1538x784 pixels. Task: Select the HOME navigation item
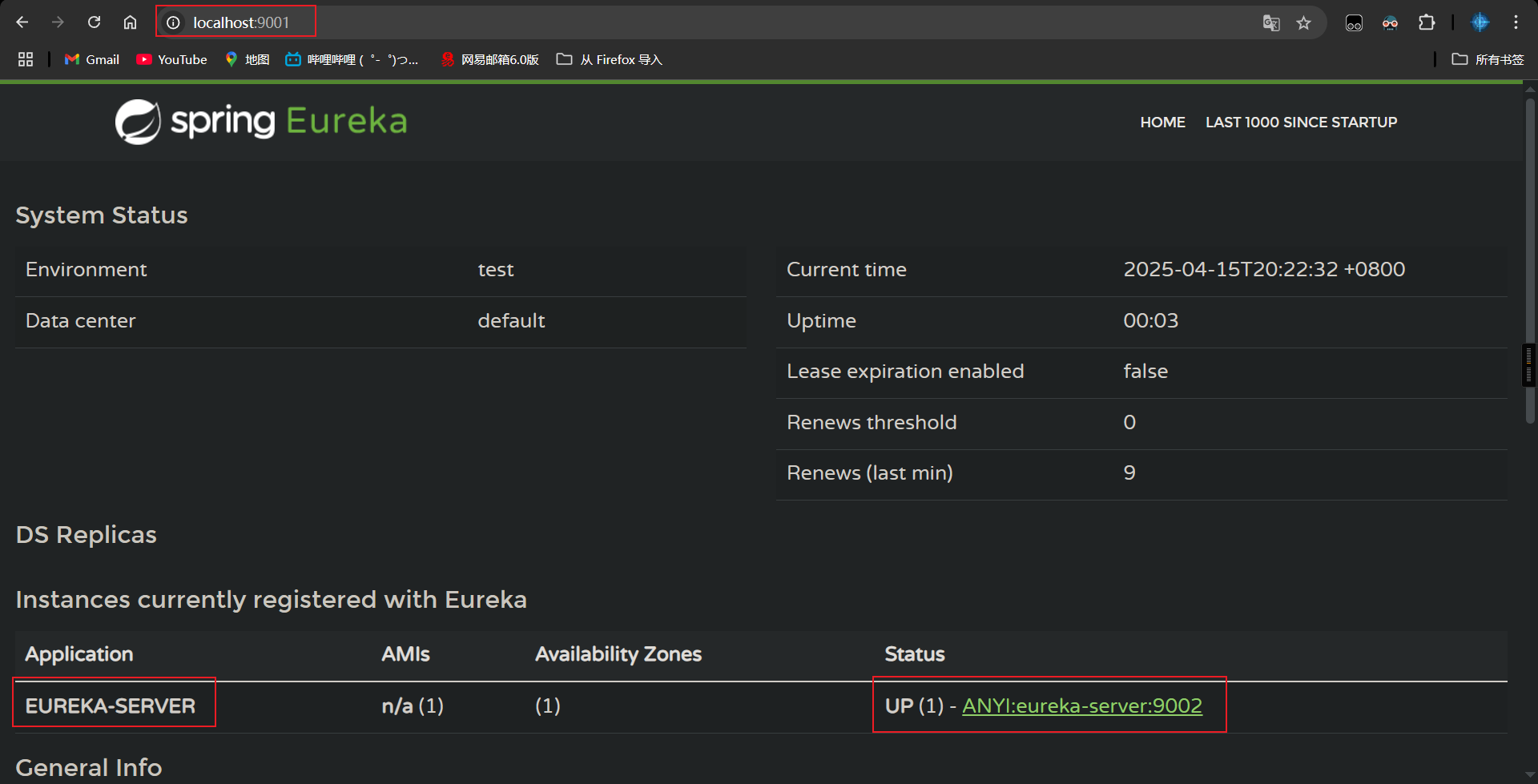point(1162,122)
